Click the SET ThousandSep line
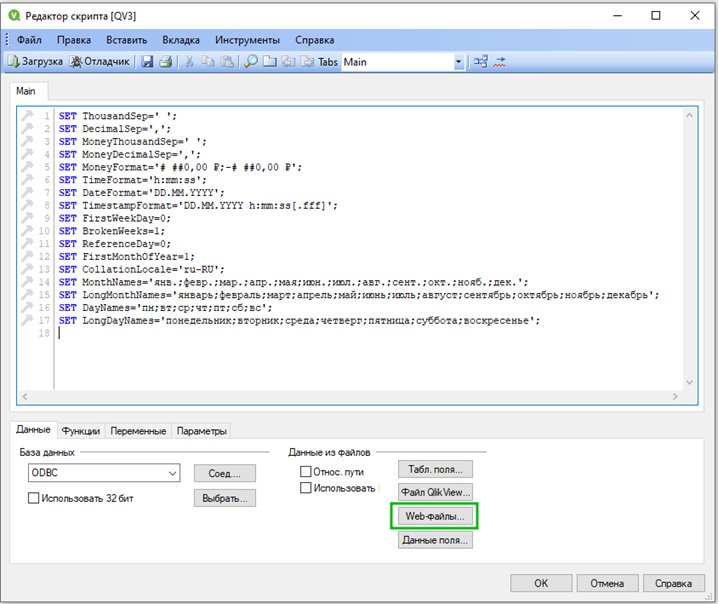Screen dimensions: 719x604 [x=117, y=116]
